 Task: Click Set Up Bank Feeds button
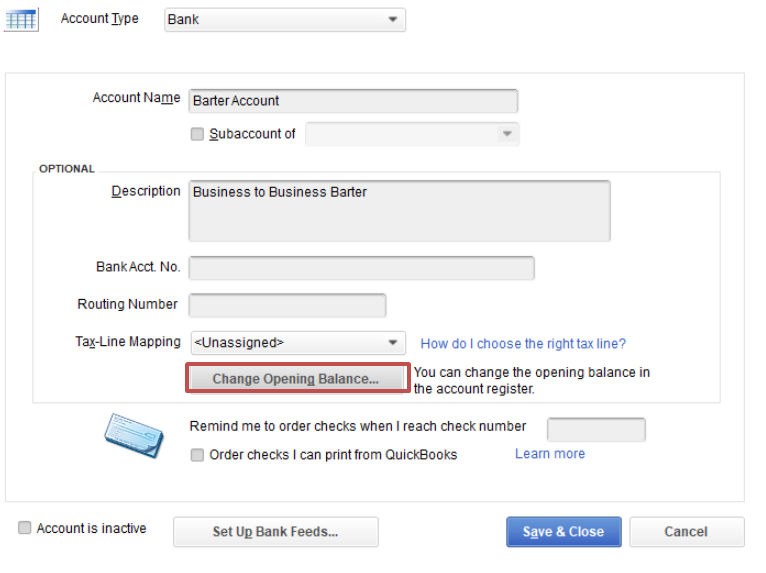pos(275,532)
